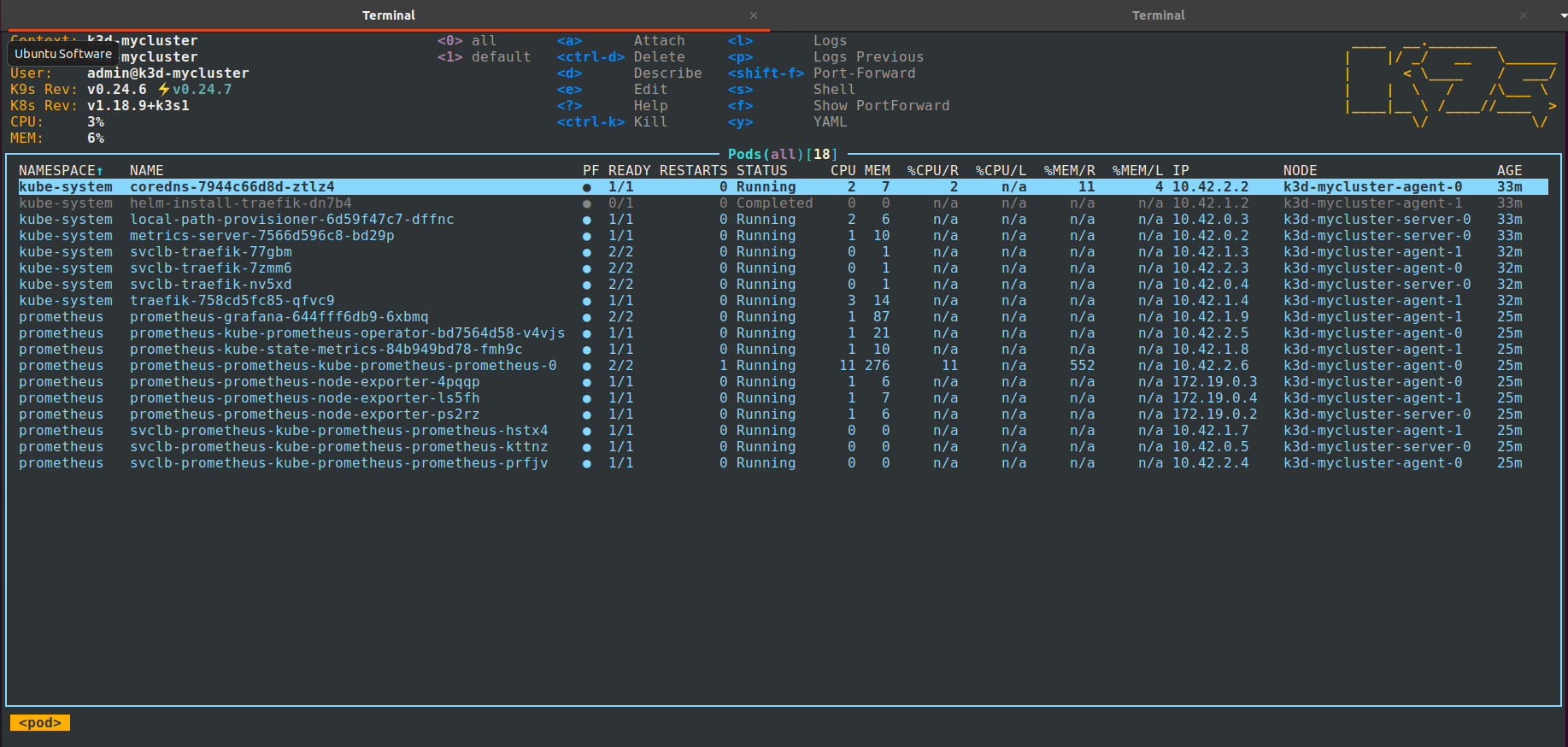Screen dimensions: 1568x747
Task: Click the Pods(all)[18] table title
Action: pos(783,154)
